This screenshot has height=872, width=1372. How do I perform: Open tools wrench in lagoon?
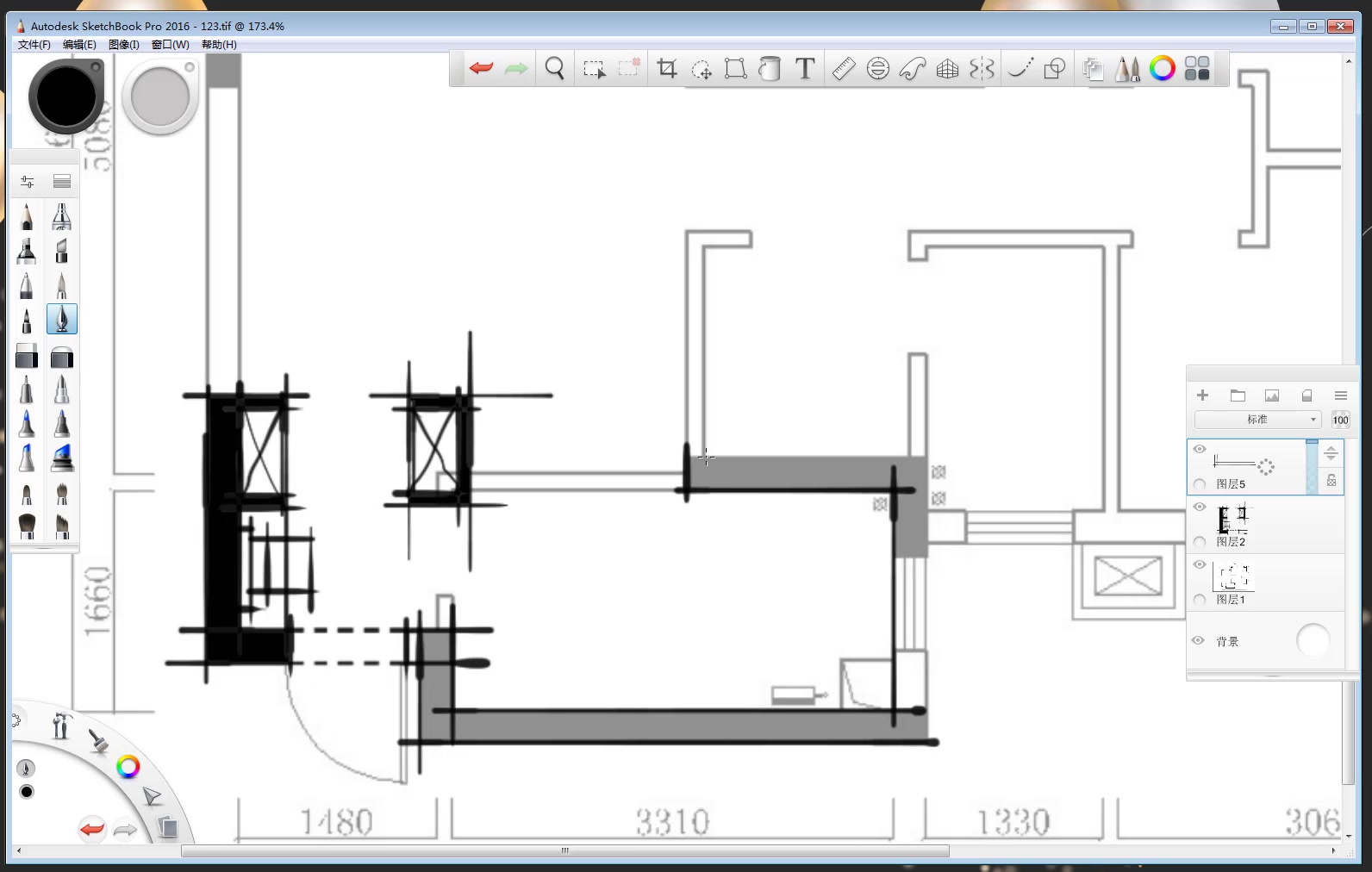tap(60, 726)
